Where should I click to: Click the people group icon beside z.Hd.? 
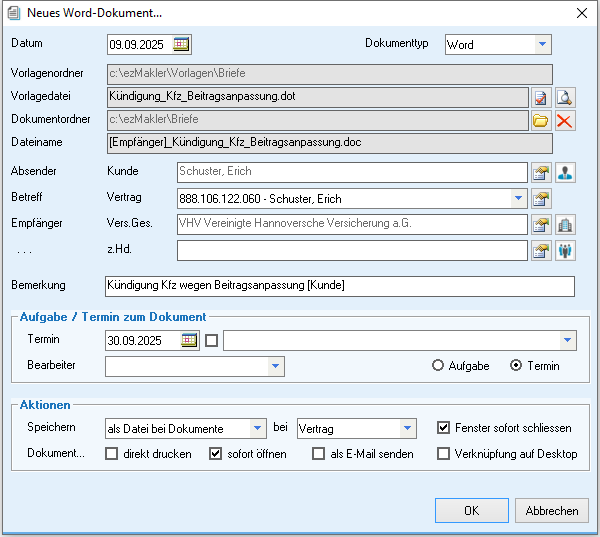pyautogui.click(x=566, y=250)
